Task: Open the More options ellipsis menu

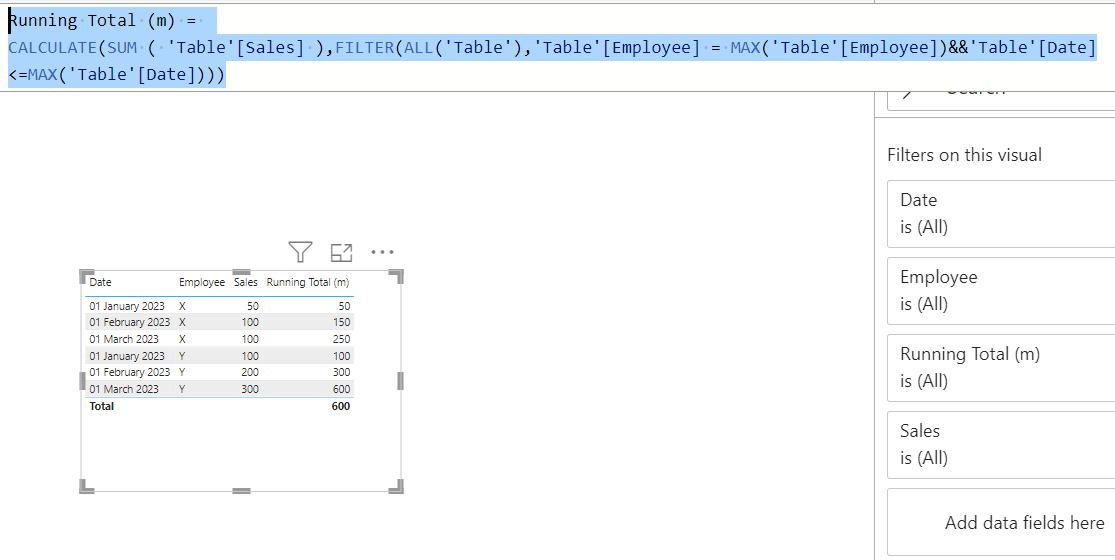Action: pyautogui.click(x=383, y=252)
